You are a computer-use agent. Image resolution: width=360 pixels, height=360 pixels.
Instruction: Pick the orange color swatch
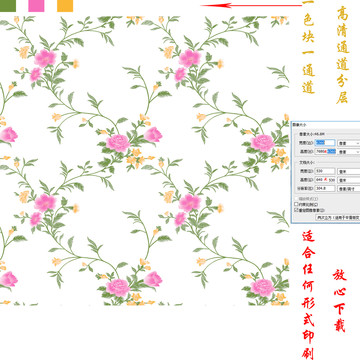pyautogui.click(x=65, y=6)
